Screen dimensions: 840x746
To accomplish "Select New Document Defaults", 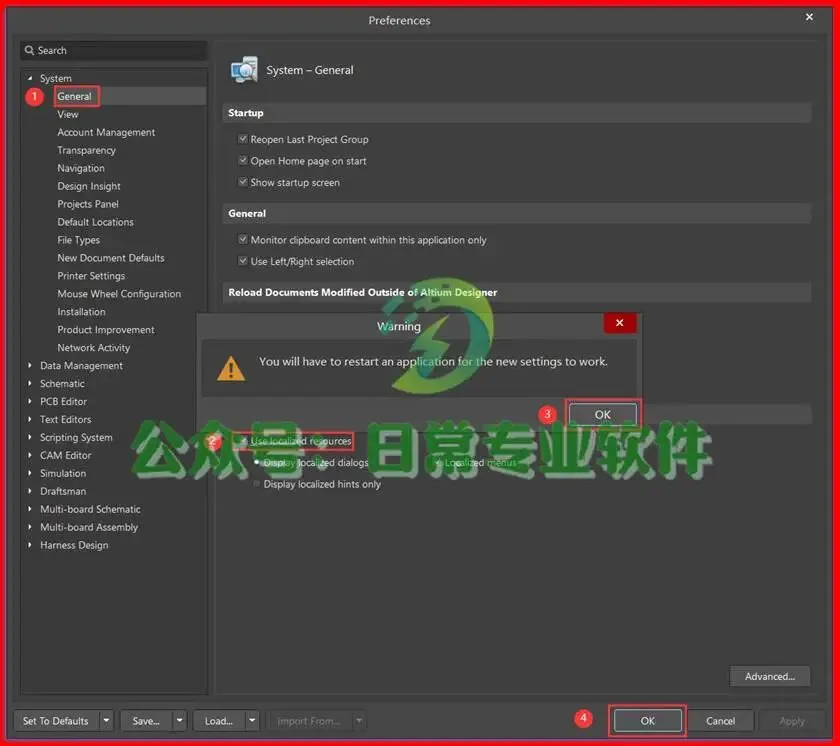I will 111,258.
